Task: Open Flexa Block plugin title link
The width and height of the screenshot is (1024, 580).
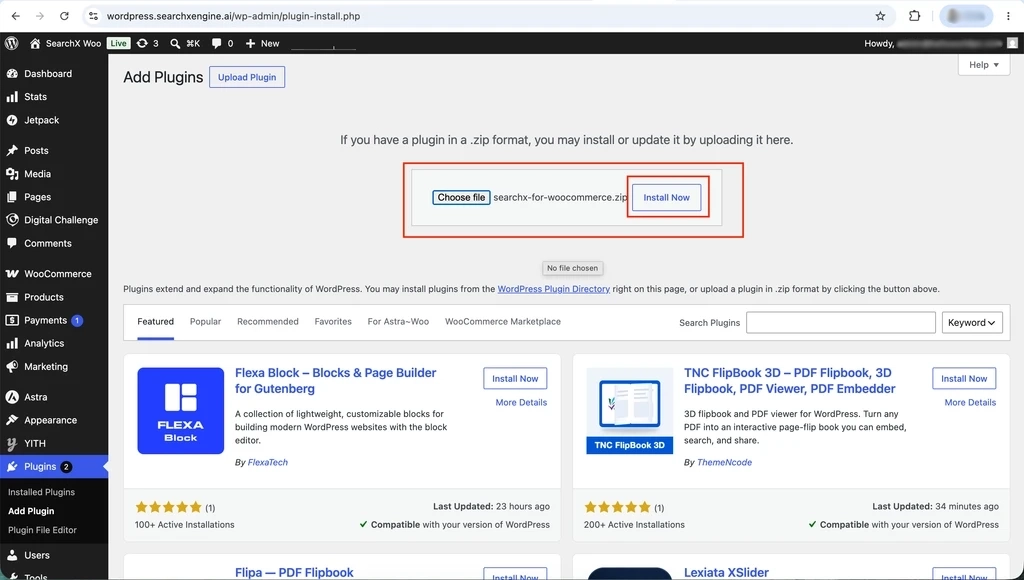Action: (x=336, y=381)
